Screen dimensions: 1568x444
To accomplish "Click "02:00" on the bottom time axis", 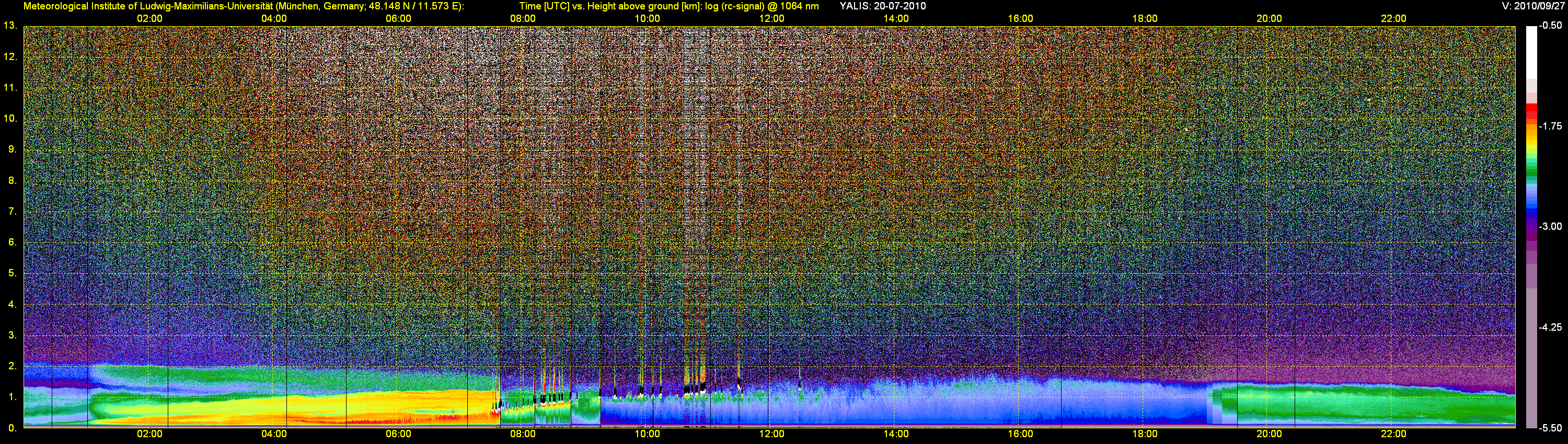I will tap(149, 434).
